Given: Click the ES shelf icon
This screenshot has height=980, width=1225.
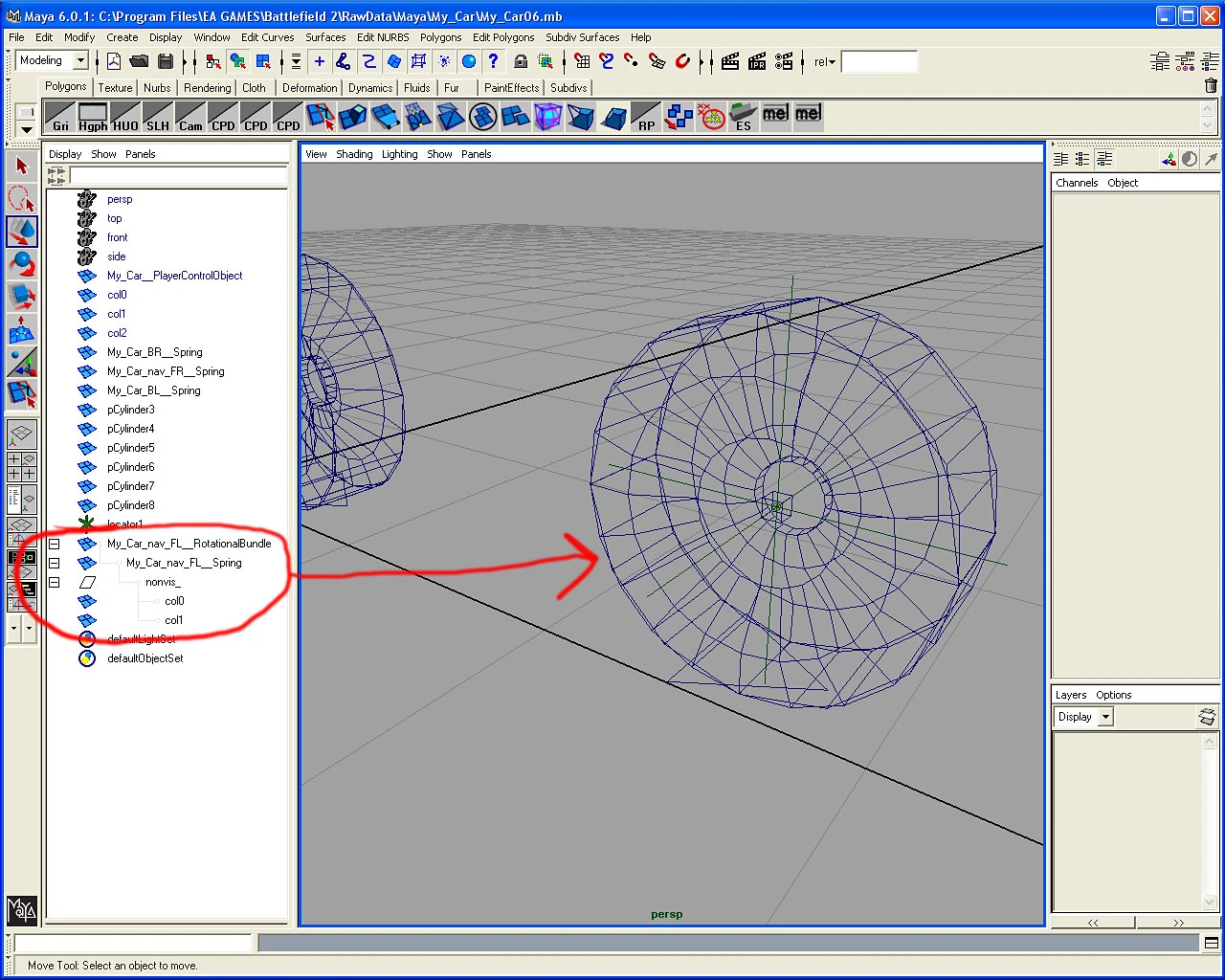Looking at the screenshot, I should pyautogui.click(x=744, y=117).
